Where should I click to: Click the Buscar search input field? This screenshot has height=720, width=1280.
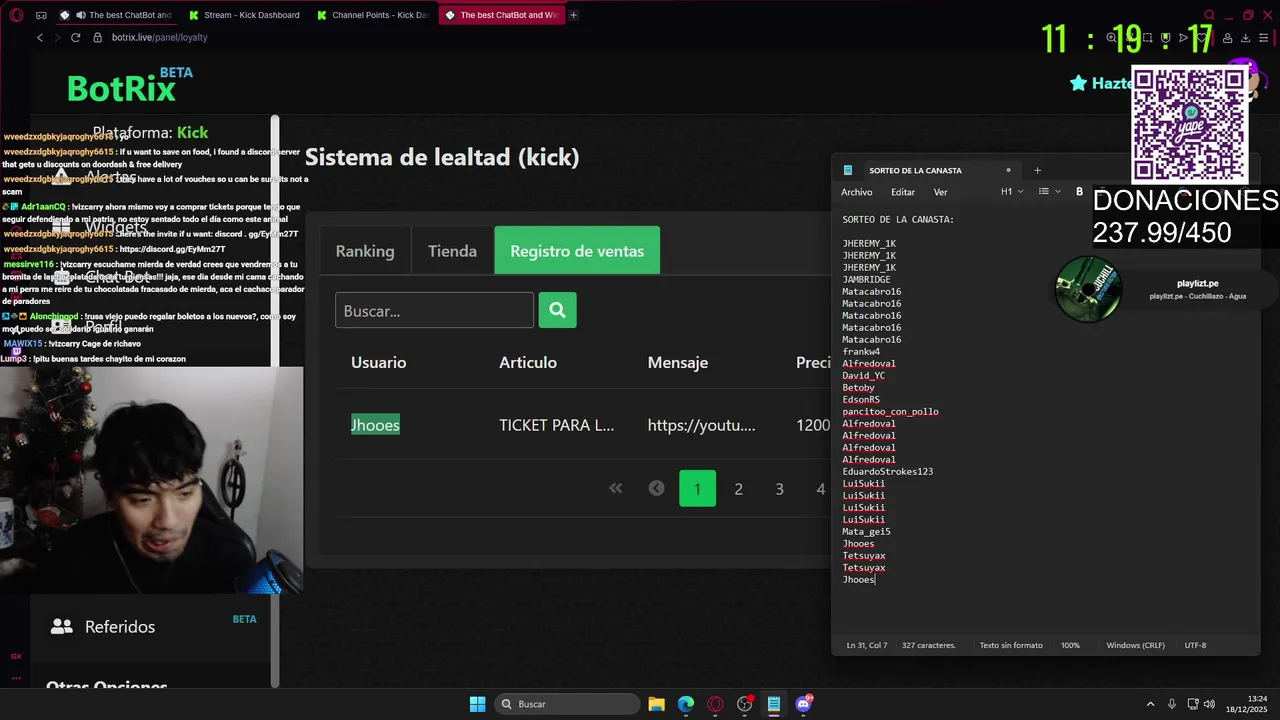pos(434,310)
